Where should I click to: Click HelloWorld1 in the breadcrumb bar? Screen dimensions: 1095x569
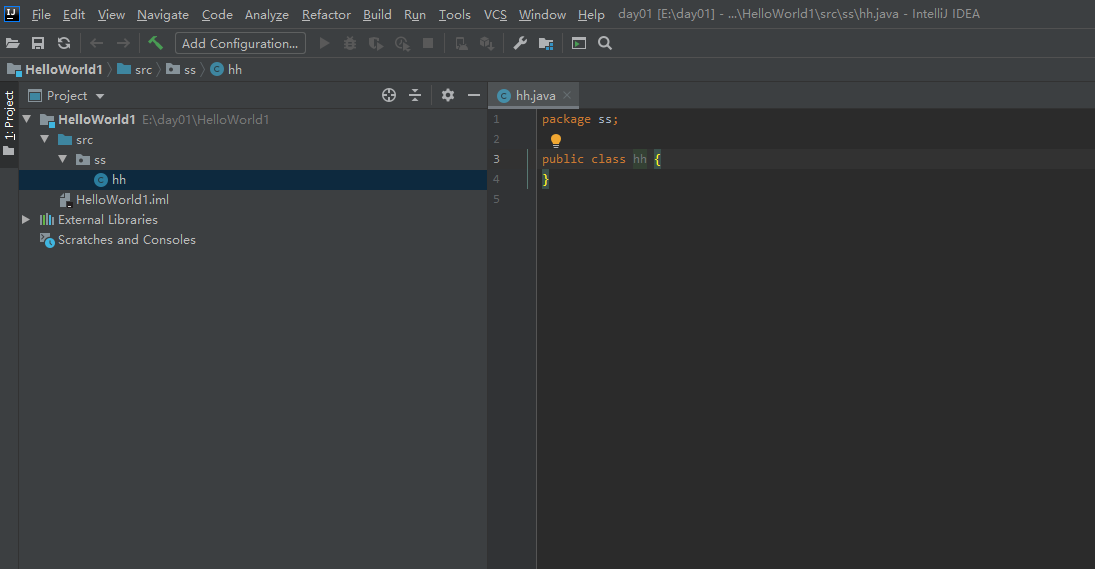point(55,69)
